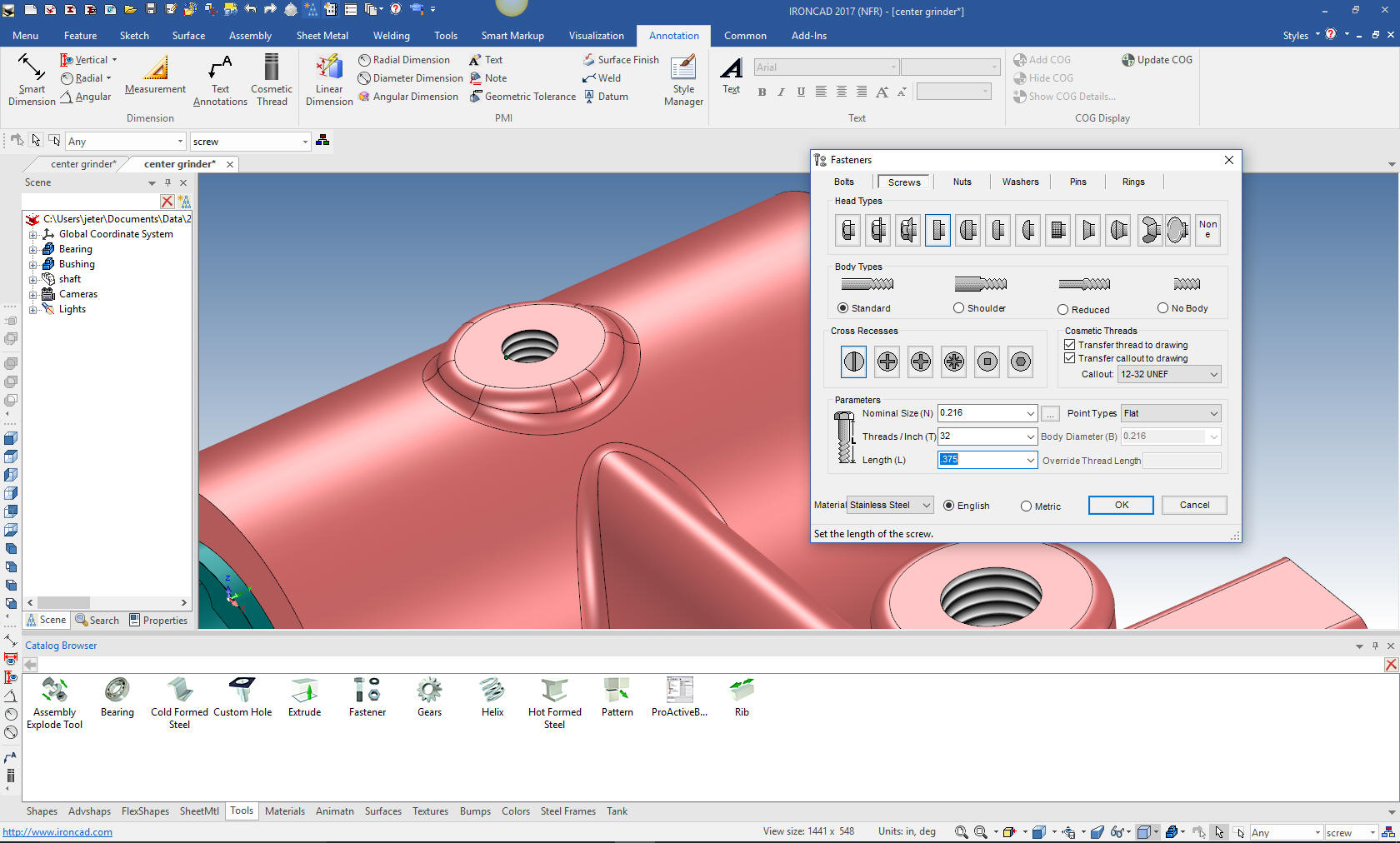Screen dimensions: 1400x843
Task: Switch to the Search panel button
Action: tap(97, 621)
